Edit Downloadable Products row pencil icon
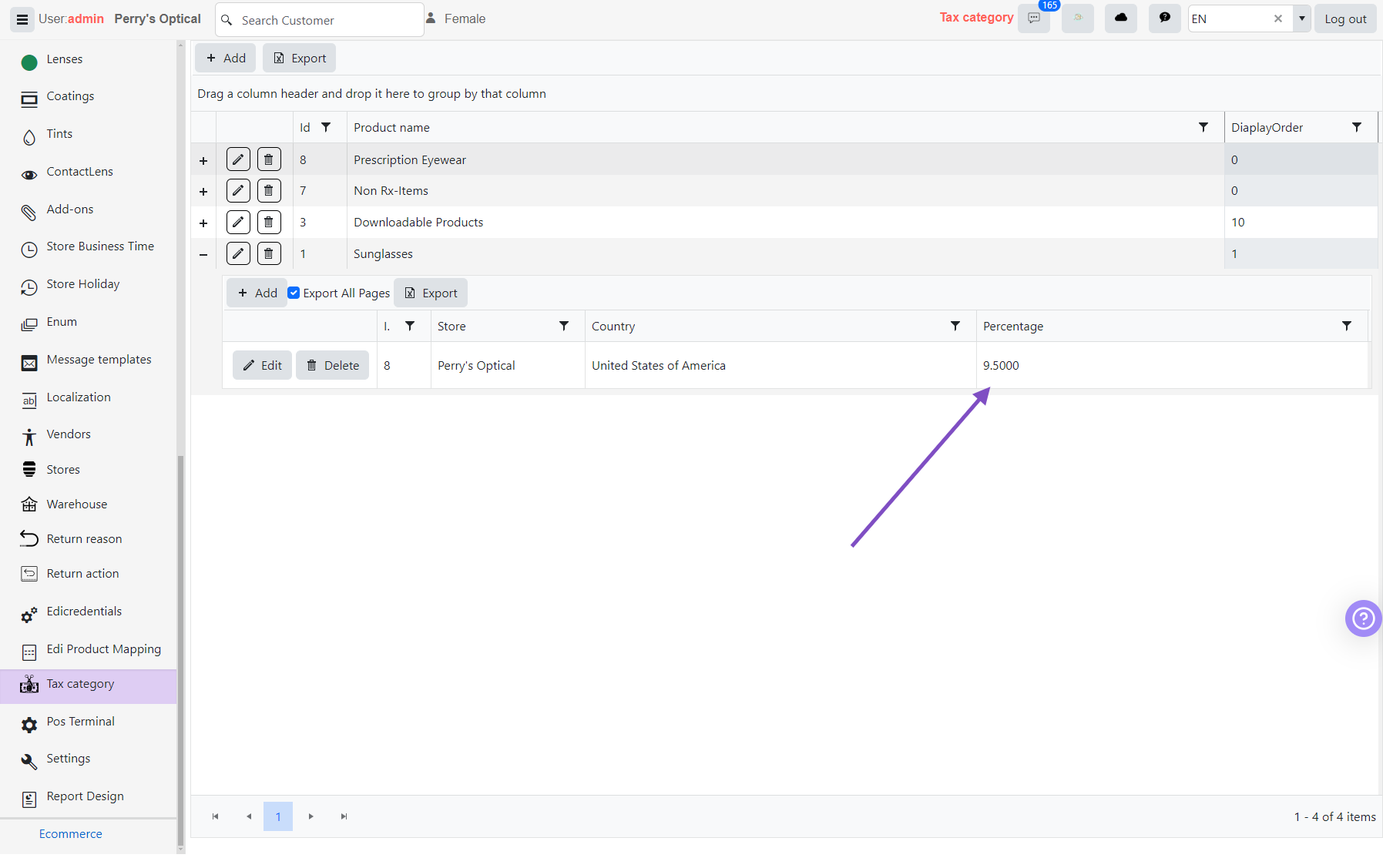 pos(238,222)
